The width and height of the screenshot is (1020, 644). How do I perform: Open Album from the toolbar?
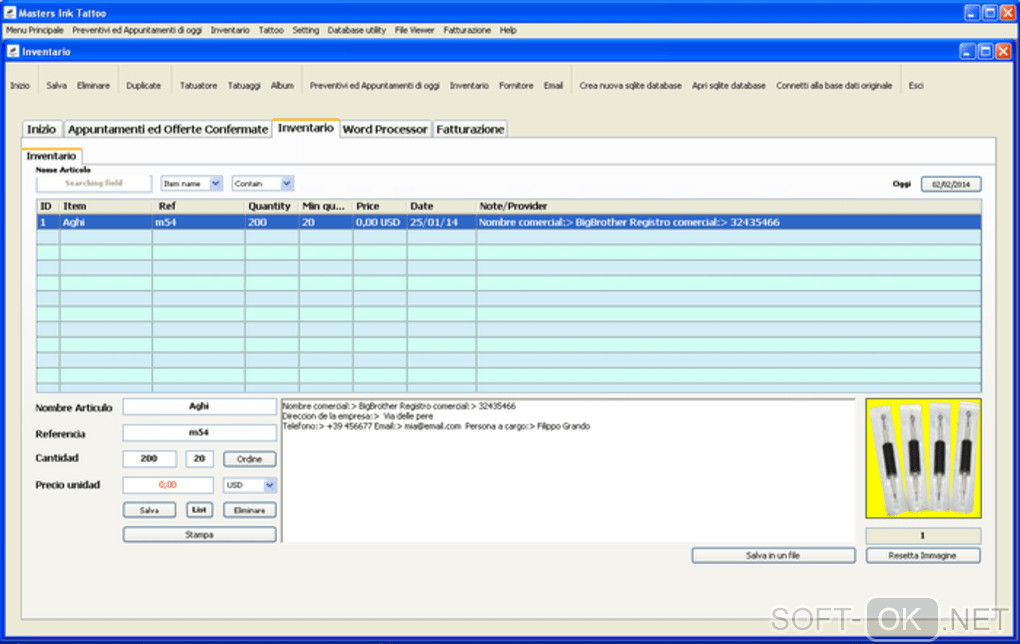coord(282,86)
